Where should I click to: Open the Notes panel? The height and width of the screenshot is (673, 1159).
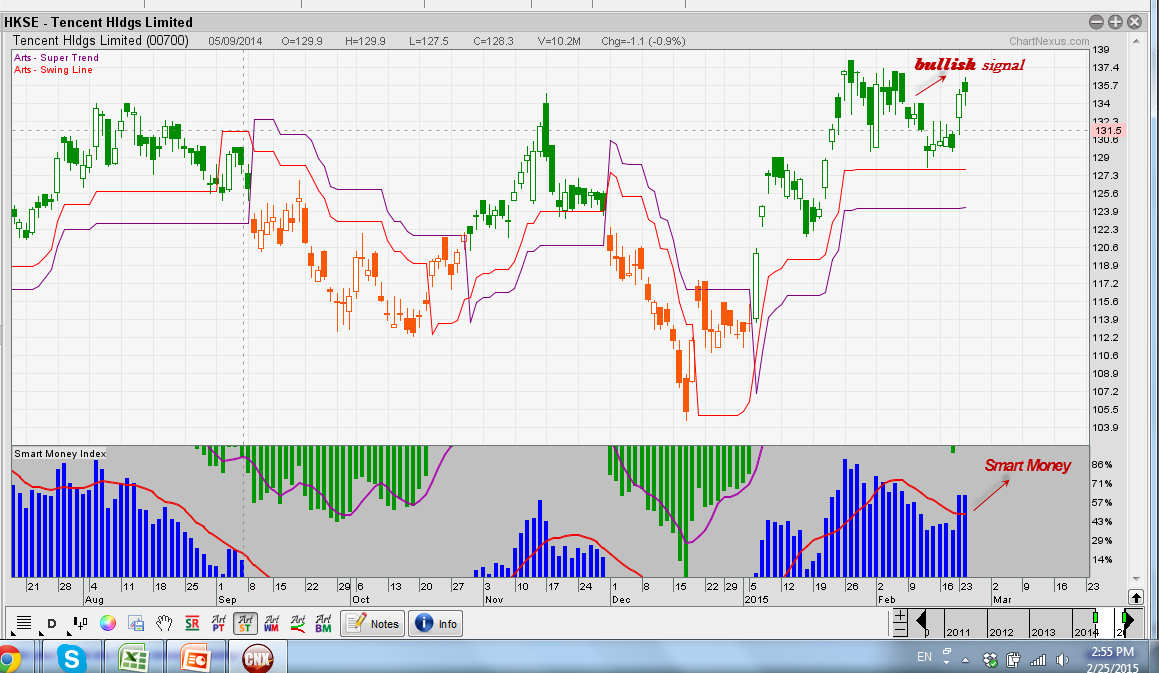pos(373,623)
